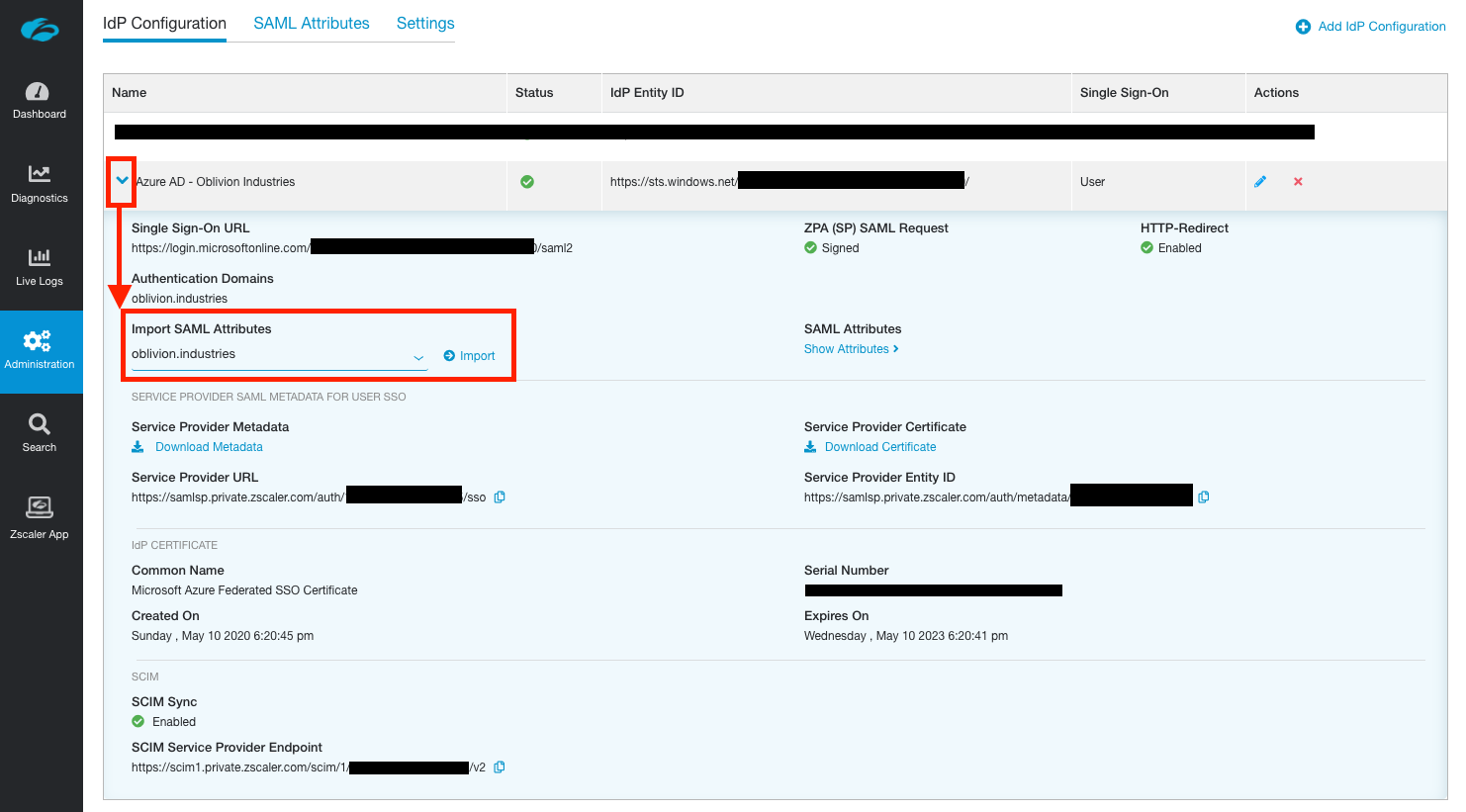Open Zscaler App in the sidebar
Screen dimensions: 1466x812
click(39, 518)
